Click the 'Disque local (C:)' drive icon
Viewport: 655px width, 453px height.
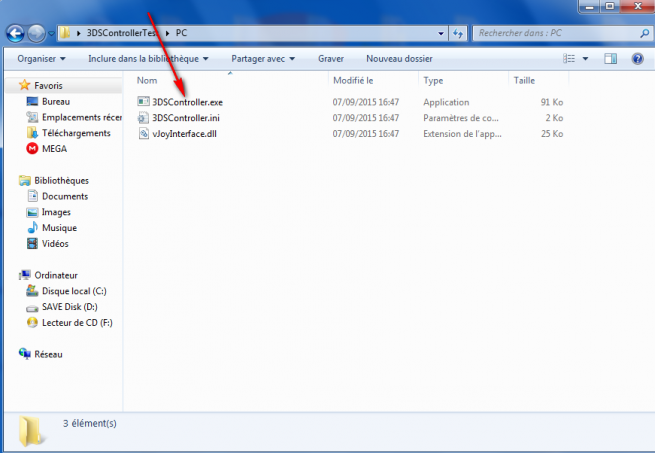coord(32,290)
